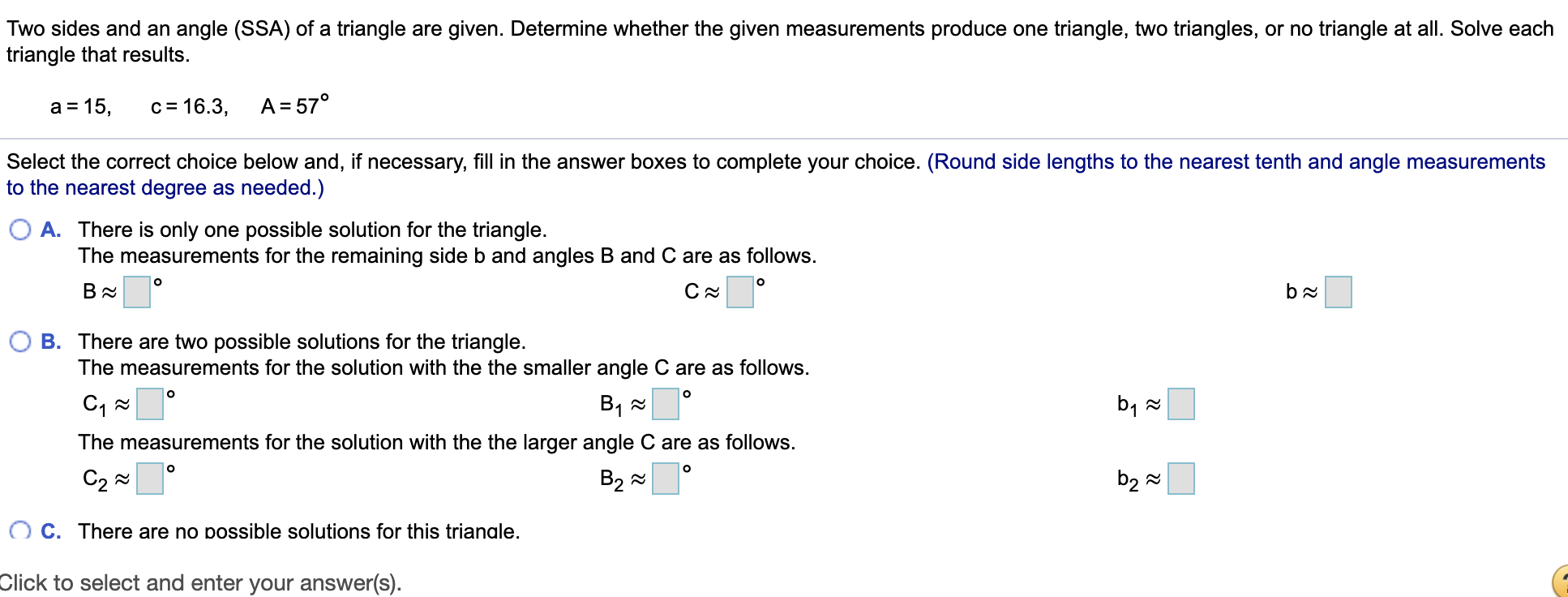1568x597 pixels.
Task: Click the answer box for B2
Action: coord(665,478)
